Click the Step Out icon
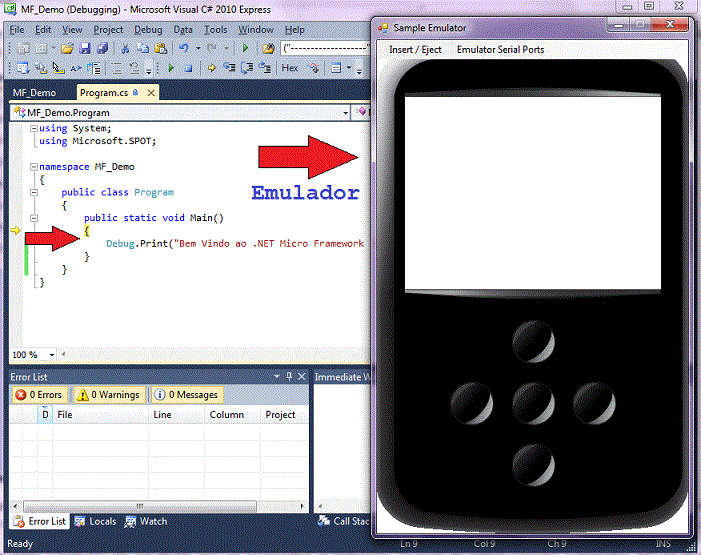The width and height of the screenshot is (701, 555). [265, 68]
